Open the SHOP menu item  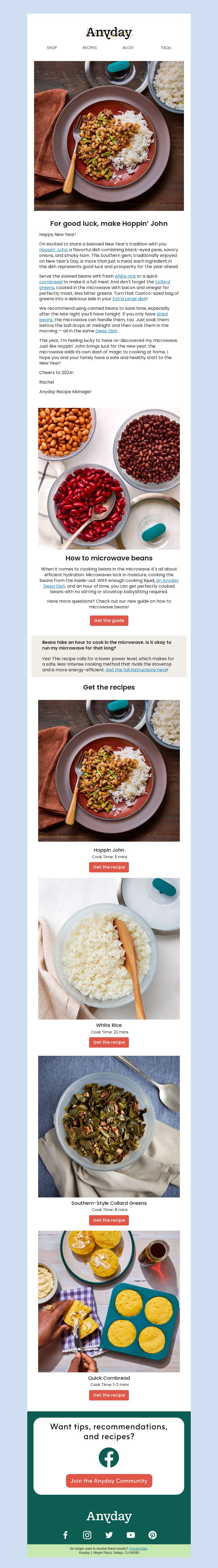[x=52, y=47]
